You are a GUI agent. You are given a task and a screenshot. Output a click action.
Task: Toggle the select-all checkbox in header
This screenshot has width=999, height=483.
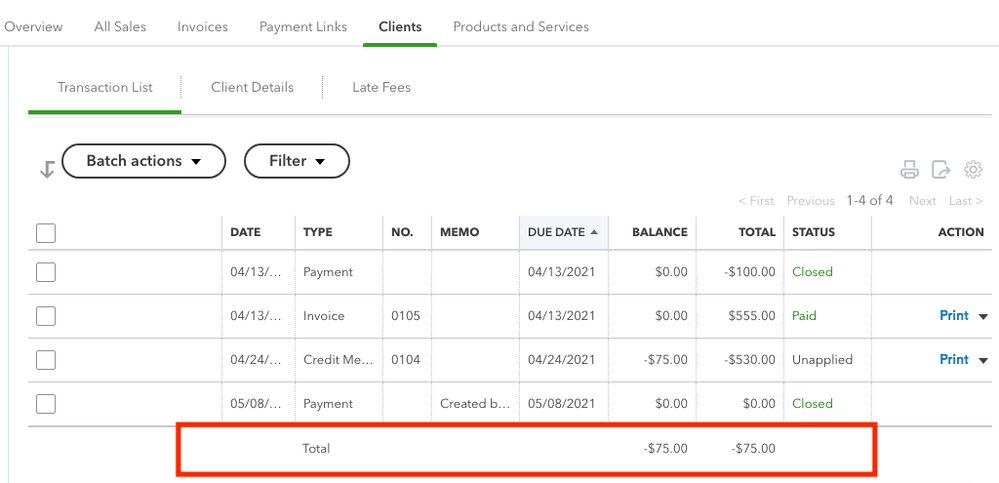coord(46,233)
